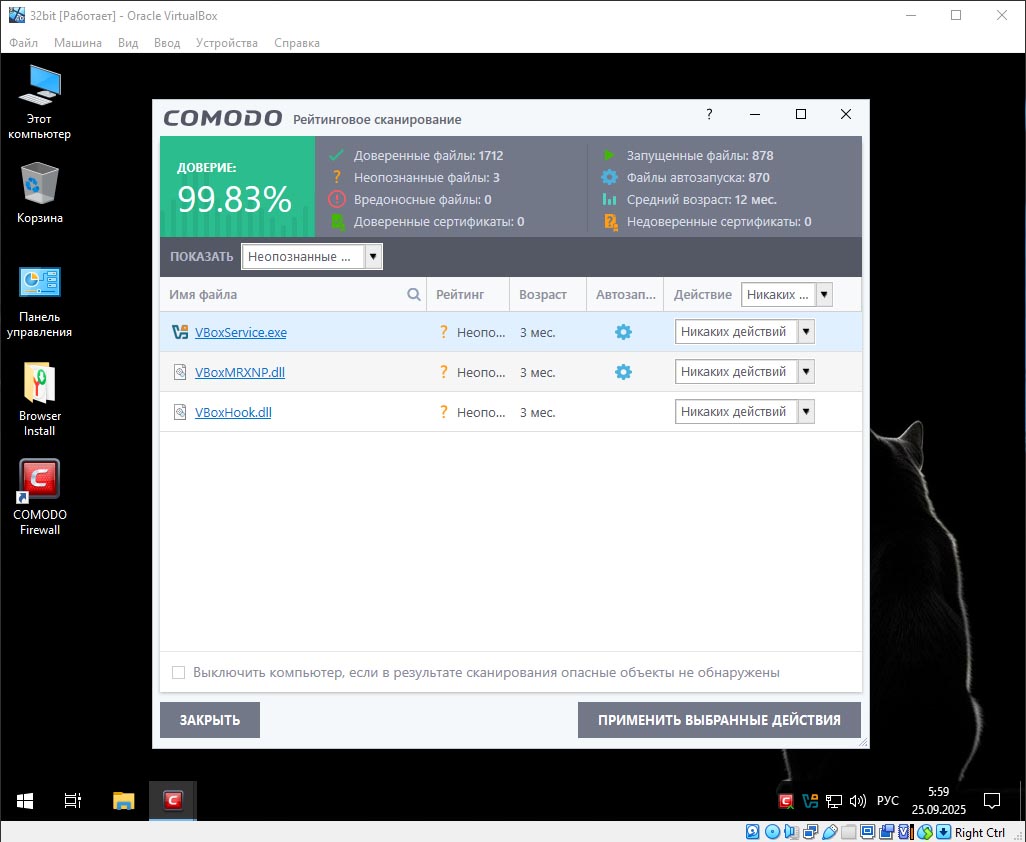
Task: Open the VBoxMRXNP.dll link
Action: pos(239,372)
